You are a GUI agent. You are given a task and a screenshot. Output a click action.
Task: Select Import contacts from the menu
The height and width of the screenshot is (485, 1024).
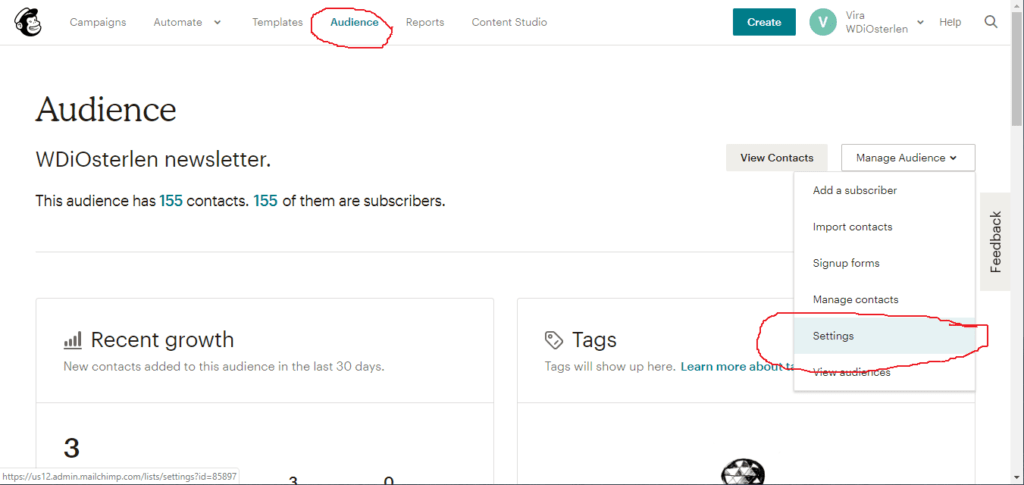[x=852, y=227]
